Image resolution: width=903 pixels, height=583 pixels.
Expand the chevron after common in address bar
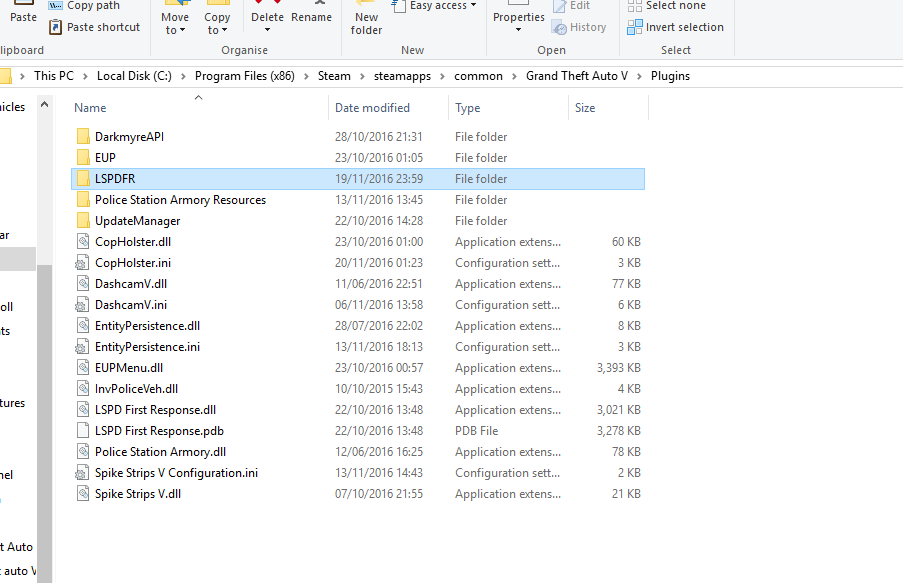coord(514,76)
